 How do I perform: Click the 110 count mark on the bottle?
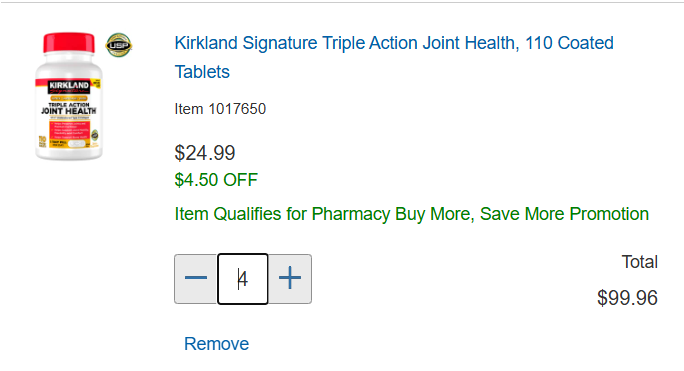click(x=42, y=141)
